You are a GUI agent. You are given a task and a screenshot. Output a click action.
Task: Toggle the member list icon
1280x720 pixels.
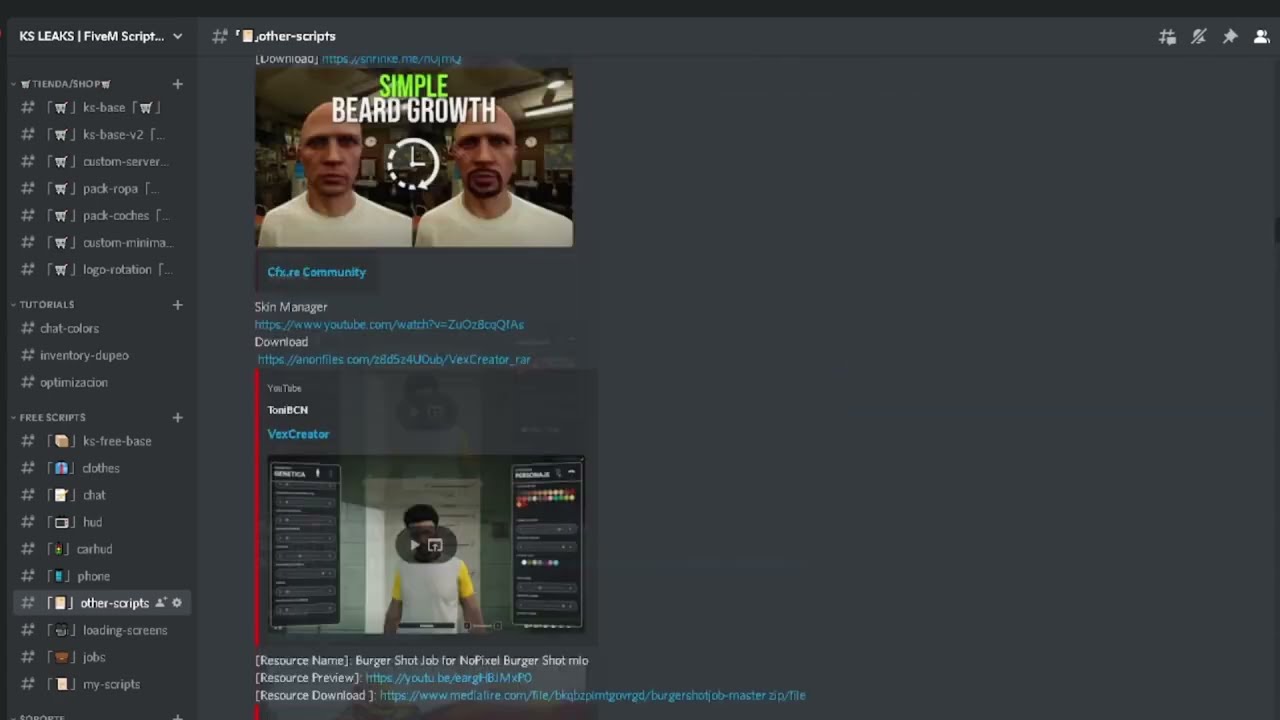[x=1262, y=37]
